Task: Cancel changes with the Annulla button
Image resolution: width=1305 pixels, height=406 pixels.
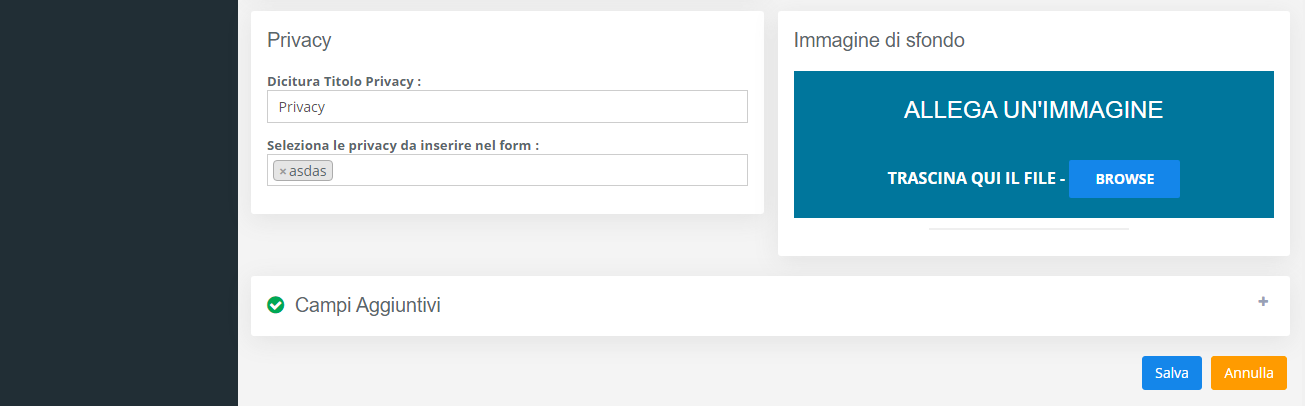Action: point(1249,373)
